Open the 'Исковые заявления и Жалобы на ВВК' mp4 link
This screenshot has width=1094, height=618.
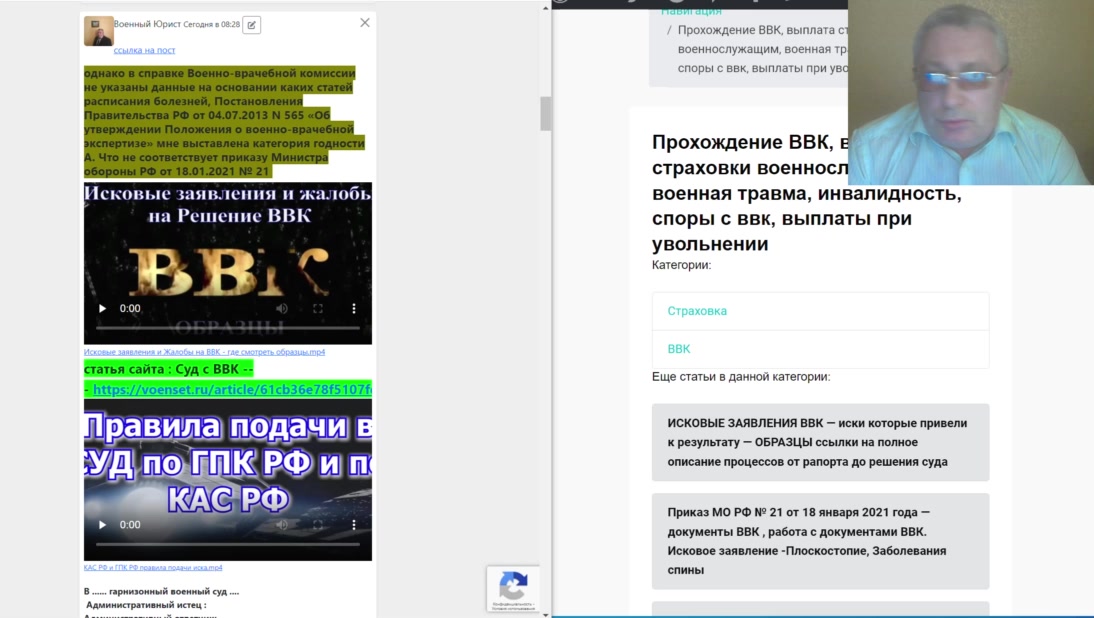pyautogui.click(x=204, y=352)
